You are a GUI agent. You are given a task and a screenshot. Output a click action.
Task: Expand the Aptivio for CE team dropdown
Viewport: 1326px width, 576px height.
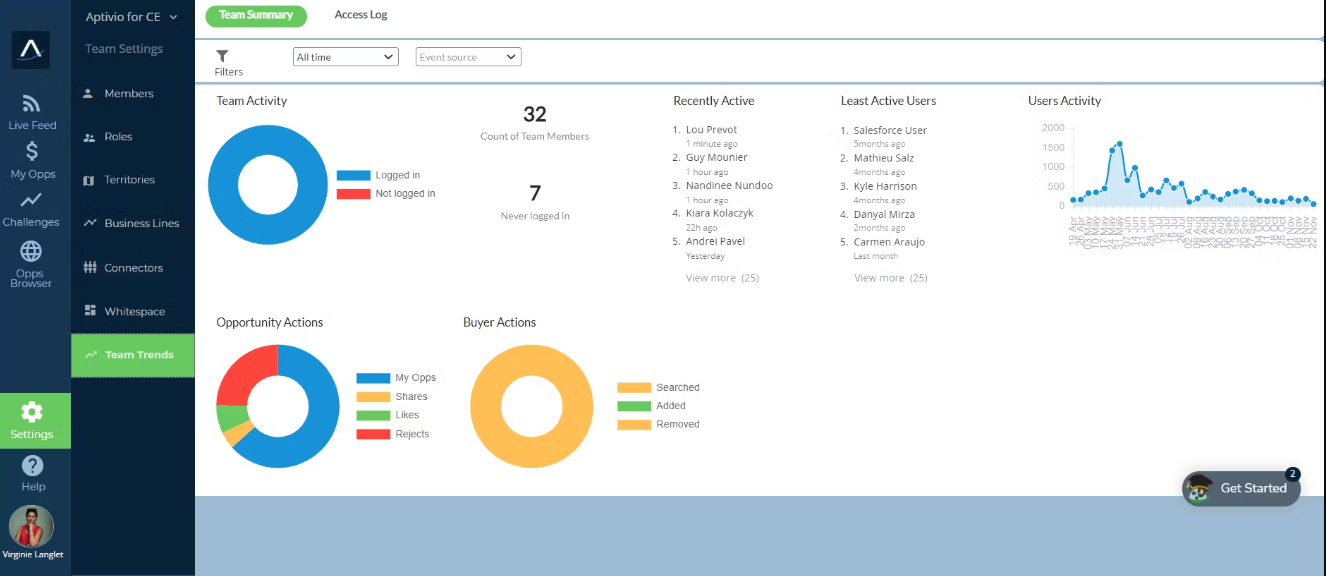tap(131, 17)
